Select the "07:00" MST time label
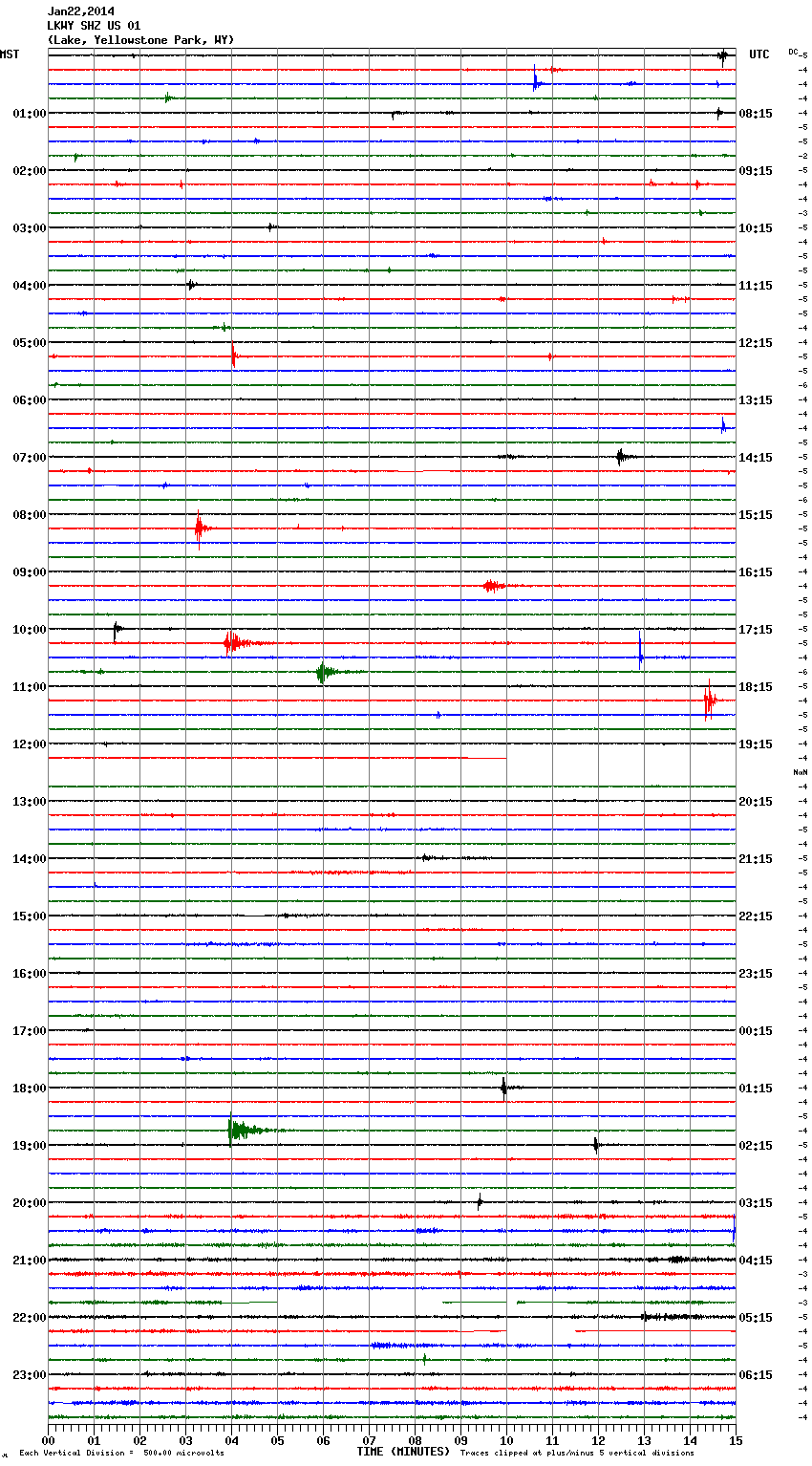812x1466 pixels. click(30, 458)
